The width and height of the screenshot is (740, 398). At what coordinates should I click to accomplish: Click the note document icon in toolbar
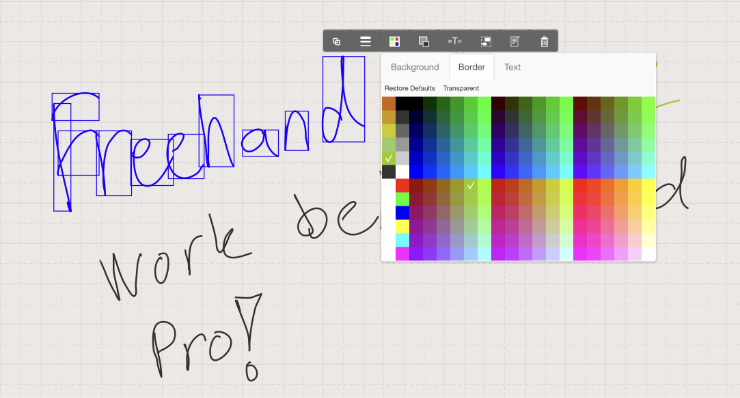click(515, 42)
